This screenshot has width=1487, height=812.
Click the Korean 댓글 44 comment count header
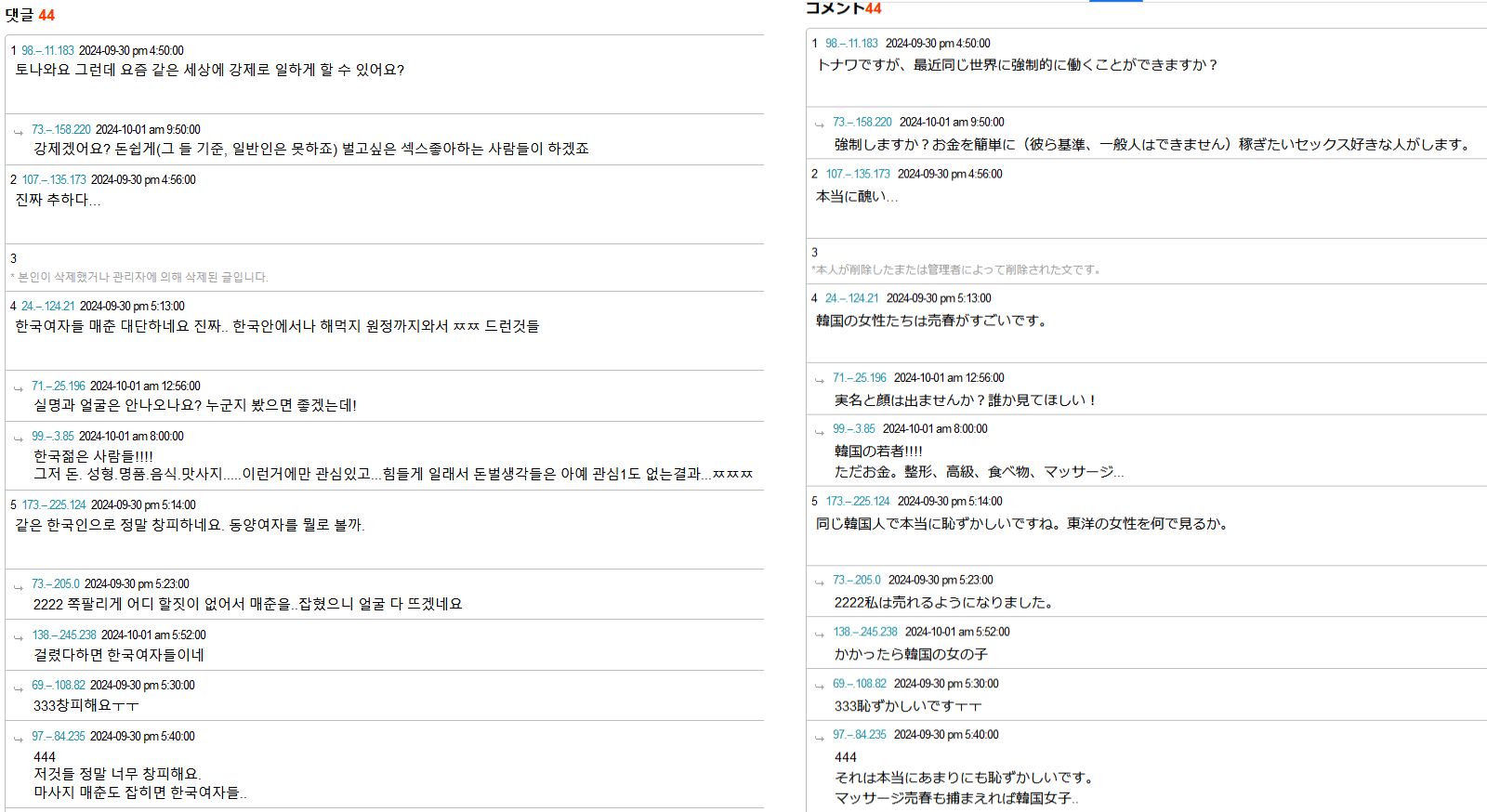coord(30,15)
